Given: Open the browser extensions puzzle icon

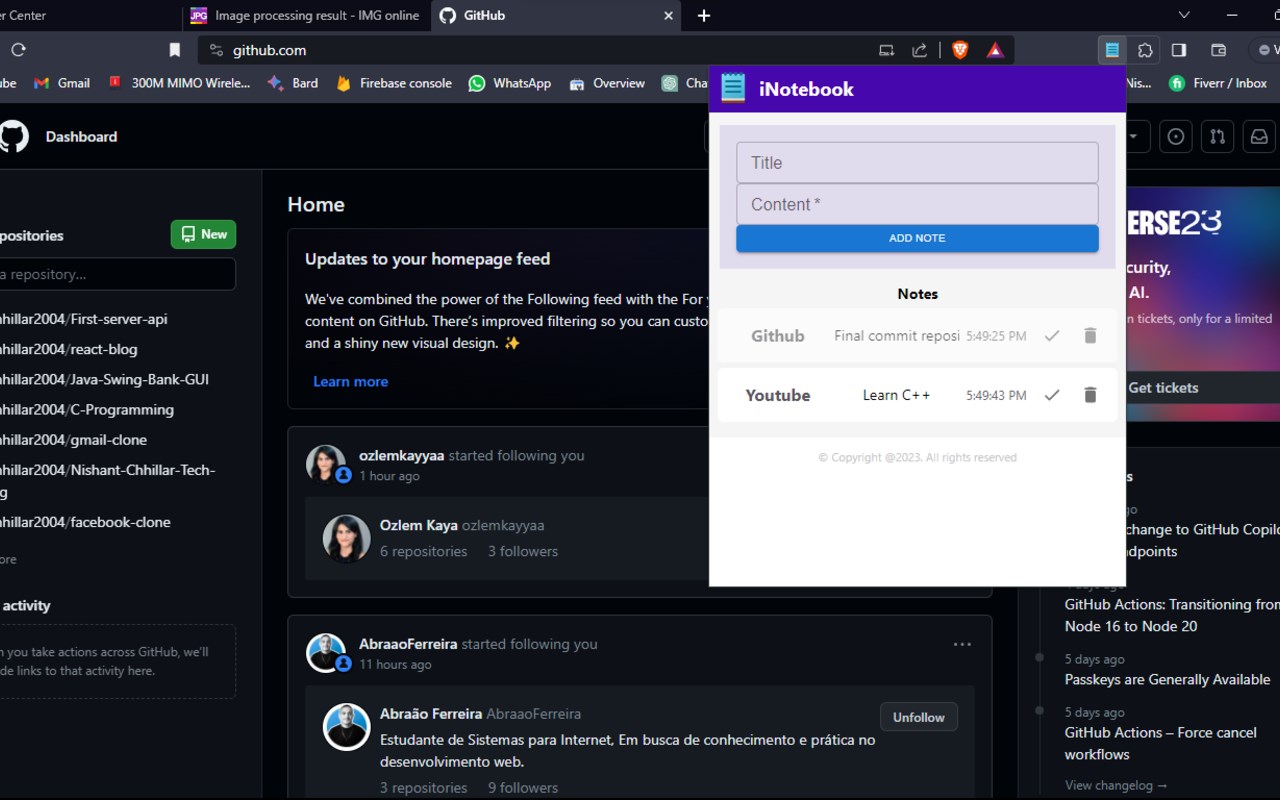Looking at the screenshot, I should pyautogui.click(x=1145, y=50).
